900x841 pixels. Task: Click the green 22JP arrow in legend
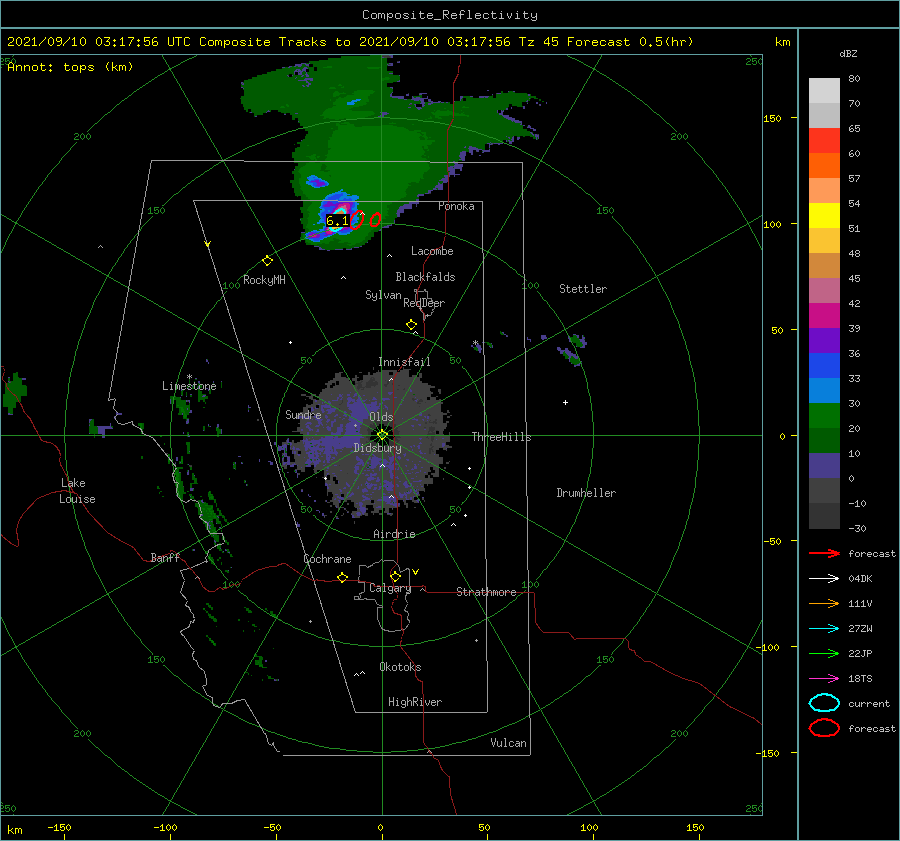(824, 653)
